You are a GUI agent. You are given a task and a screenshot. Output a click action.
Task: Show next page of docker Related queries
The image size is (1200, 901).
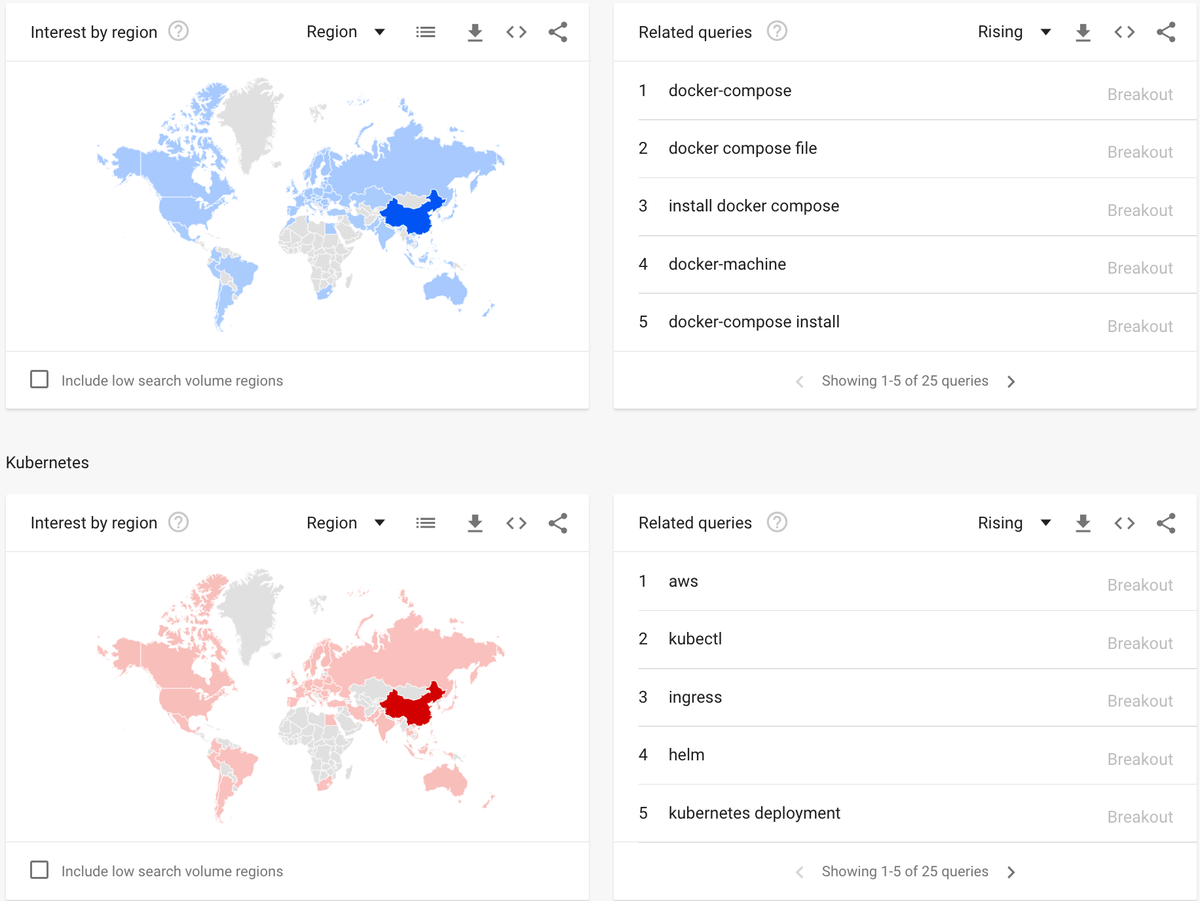[1011, 381]
